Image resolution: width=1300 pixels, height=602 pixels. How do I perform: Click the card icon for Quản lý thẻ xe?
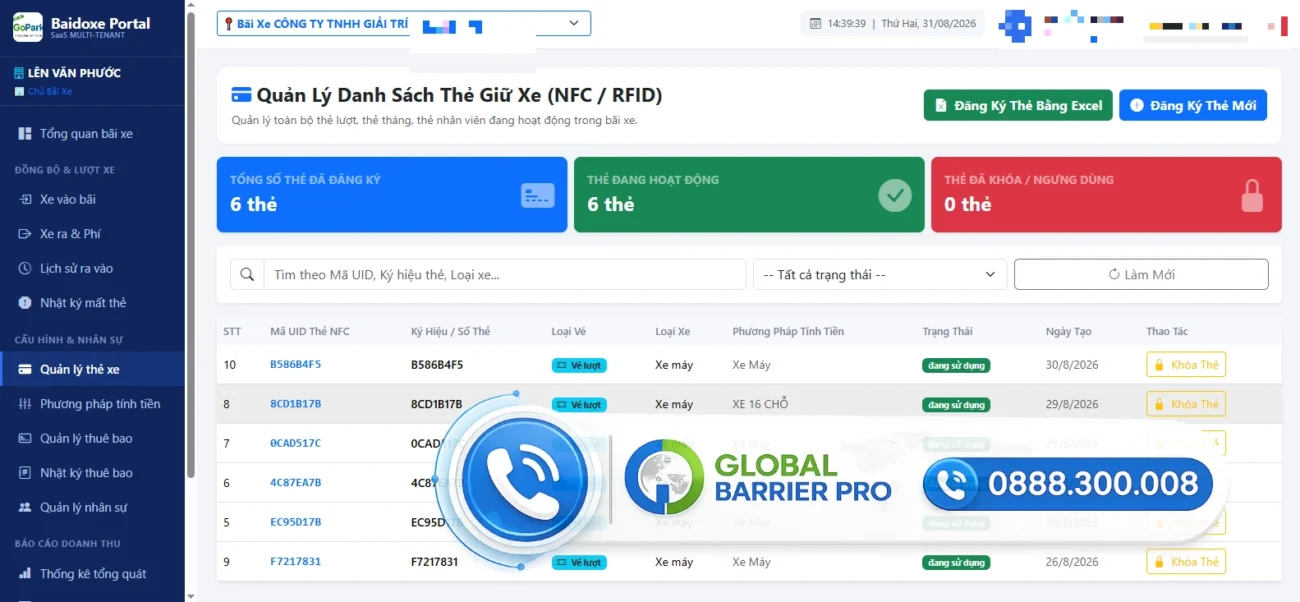[25, 369]
